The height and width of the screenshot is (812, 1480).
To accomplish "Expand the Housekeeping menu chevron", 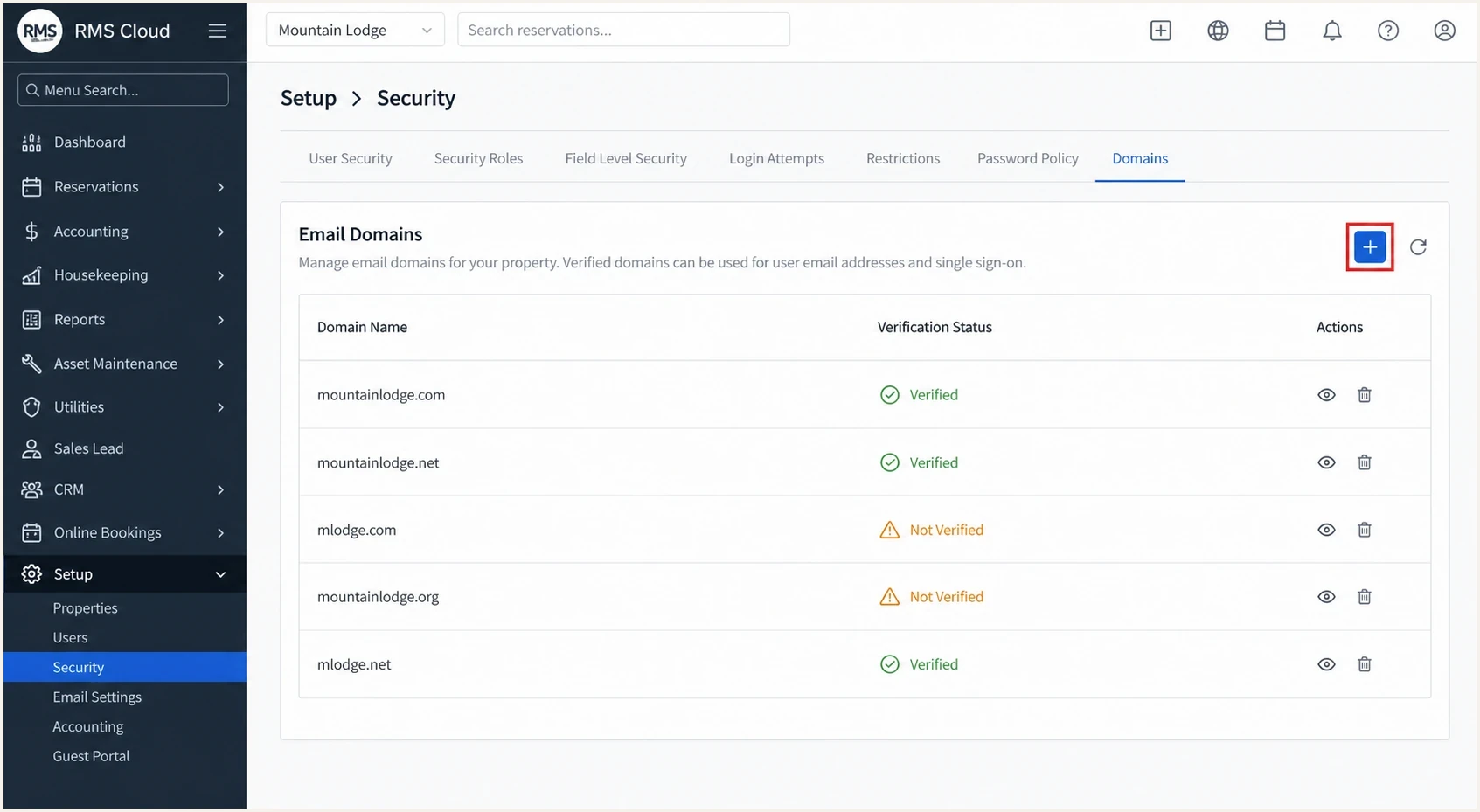I will (x=220, y=275).
